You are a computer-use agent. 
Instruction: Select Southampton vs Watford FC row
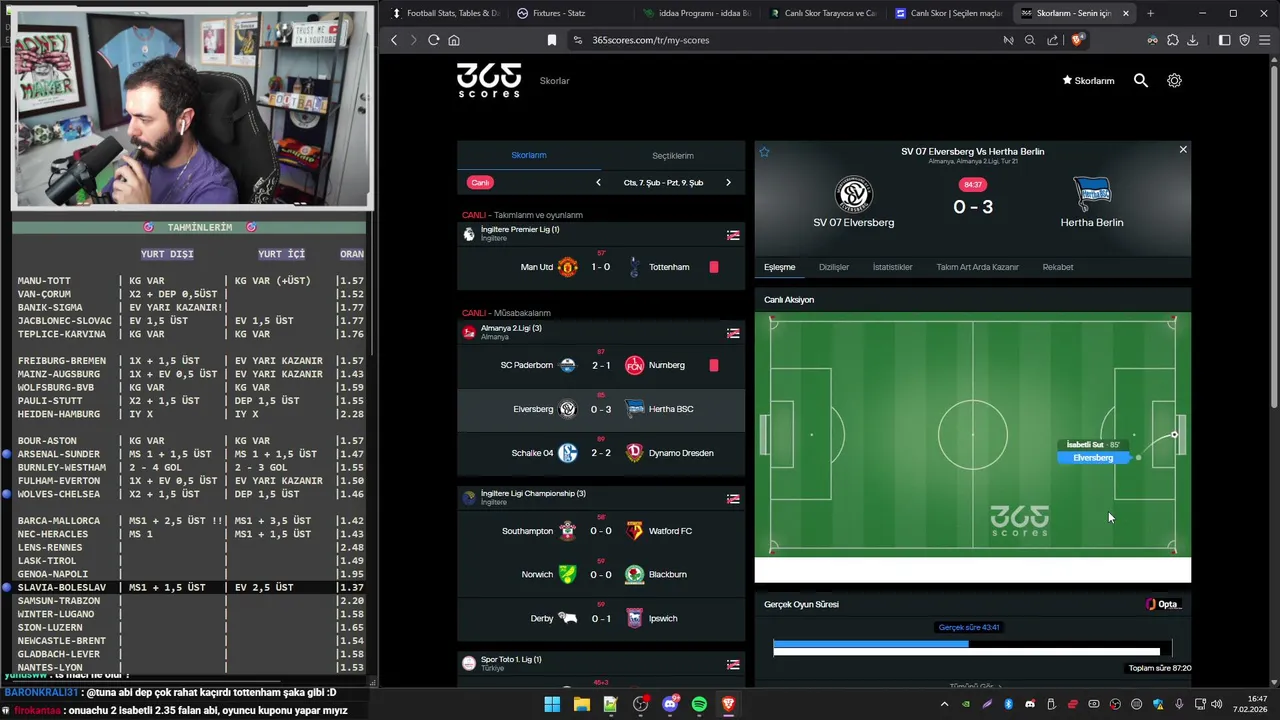click(x=601, y=531)
